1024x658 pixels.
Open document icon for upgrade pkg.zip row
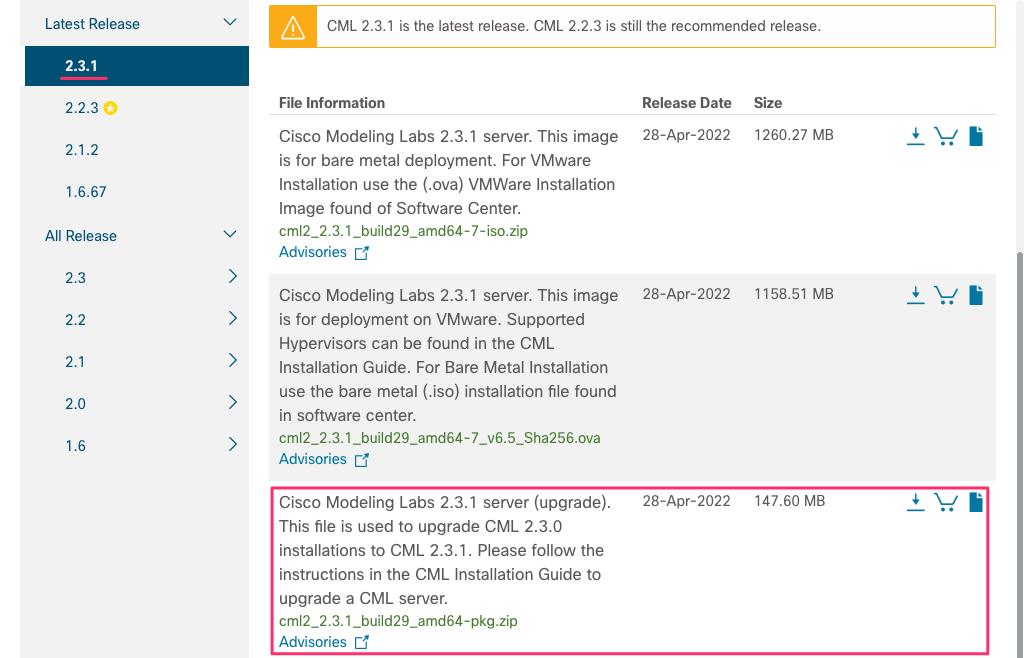coord(976,502)
